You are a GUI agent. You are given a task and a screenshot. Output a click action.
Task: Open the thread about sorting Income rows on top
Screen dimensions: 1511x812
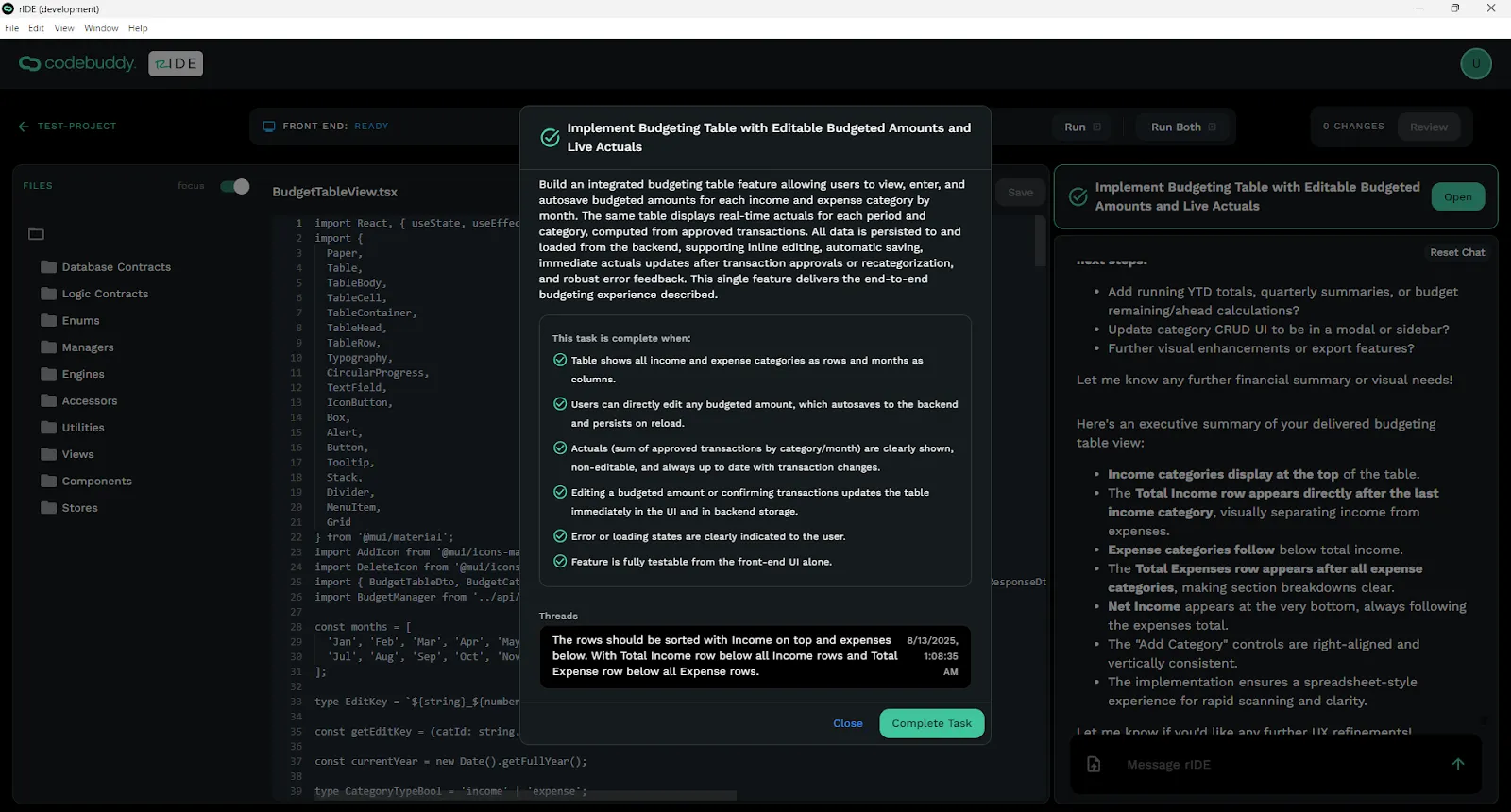pyautogui.click(x=755, y=656)
